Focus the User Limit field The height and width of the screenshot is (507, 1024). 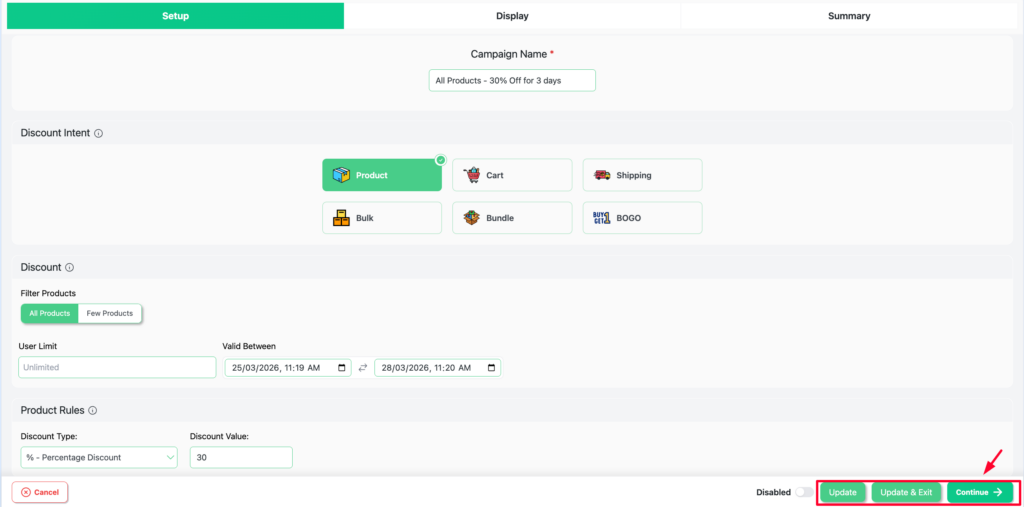click(117, 367)
